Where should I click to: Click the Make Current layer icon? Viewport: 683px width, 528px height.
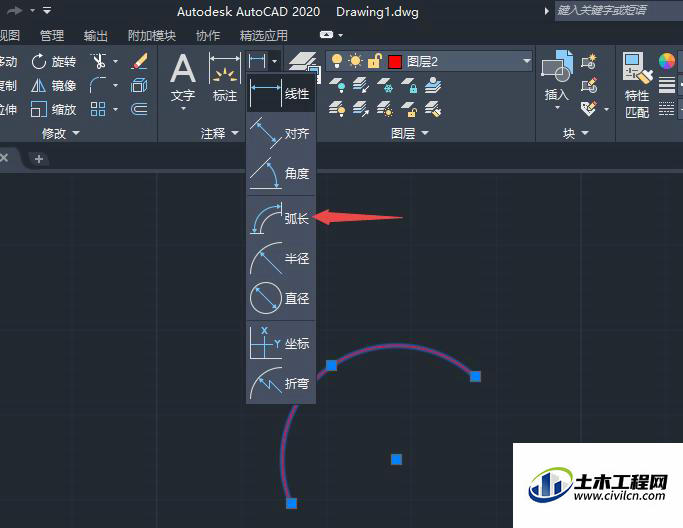coord(433,85)
